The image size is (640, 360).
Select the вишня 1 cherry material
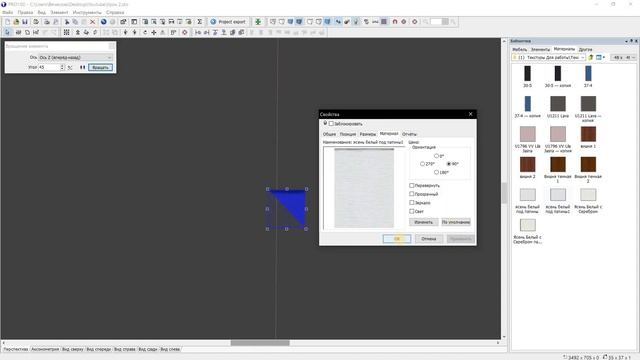click(x=588, y=134)
